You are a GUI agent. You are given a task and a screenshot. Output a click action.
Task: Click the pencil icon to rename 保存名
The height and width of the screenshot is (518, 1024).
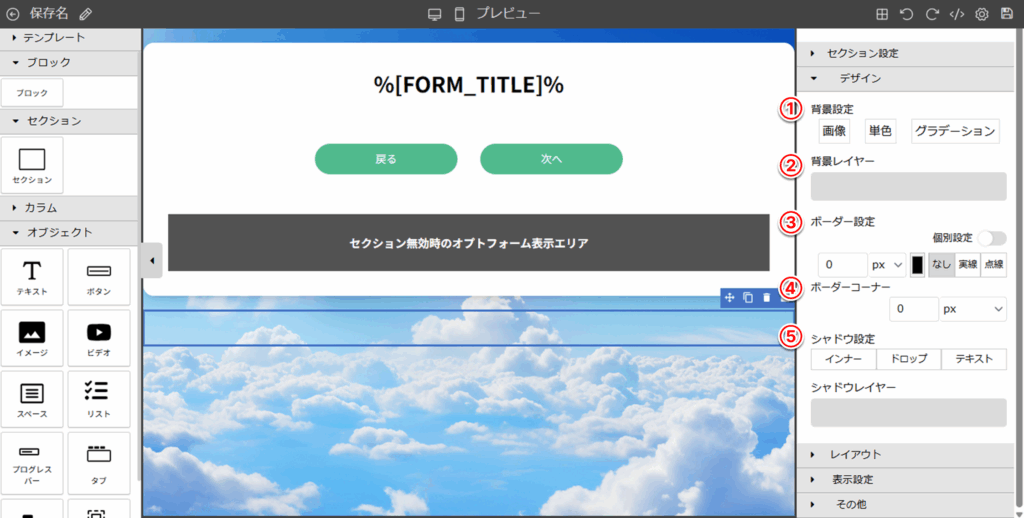coord(85,14)
